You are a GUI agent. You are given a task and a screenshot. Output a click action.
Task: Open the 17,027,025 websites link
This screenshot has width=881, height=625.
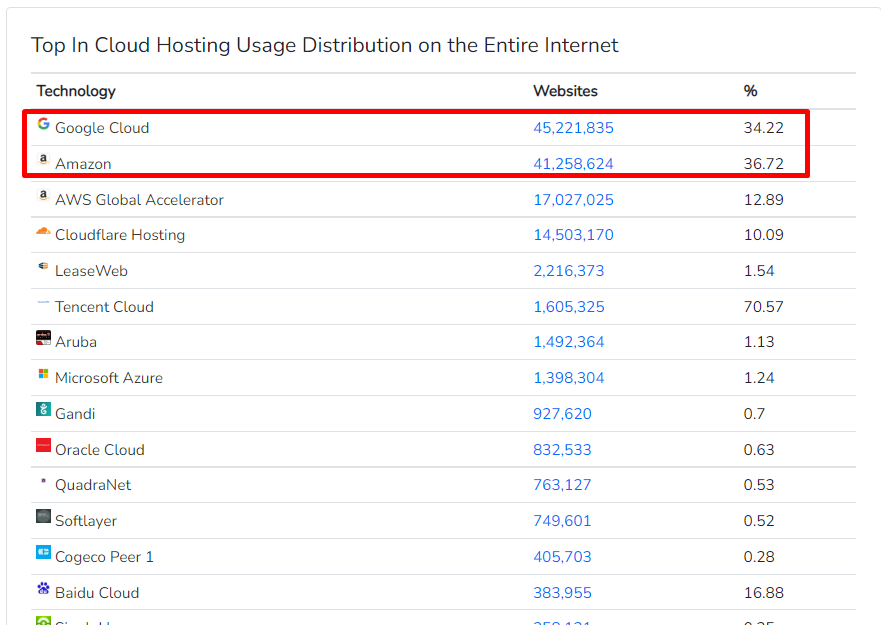(573, 200)
